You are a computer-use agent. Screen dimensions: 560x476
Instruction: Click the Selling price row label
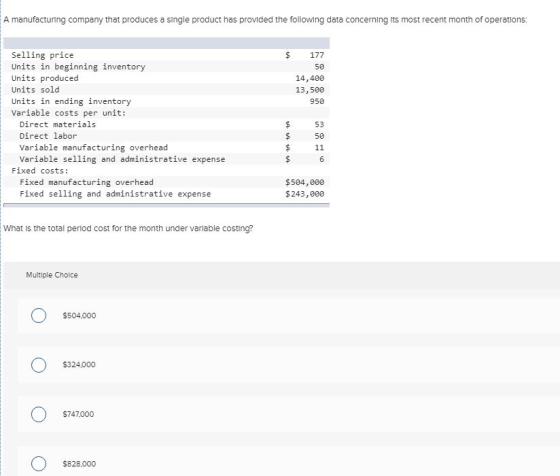(42, 55)
